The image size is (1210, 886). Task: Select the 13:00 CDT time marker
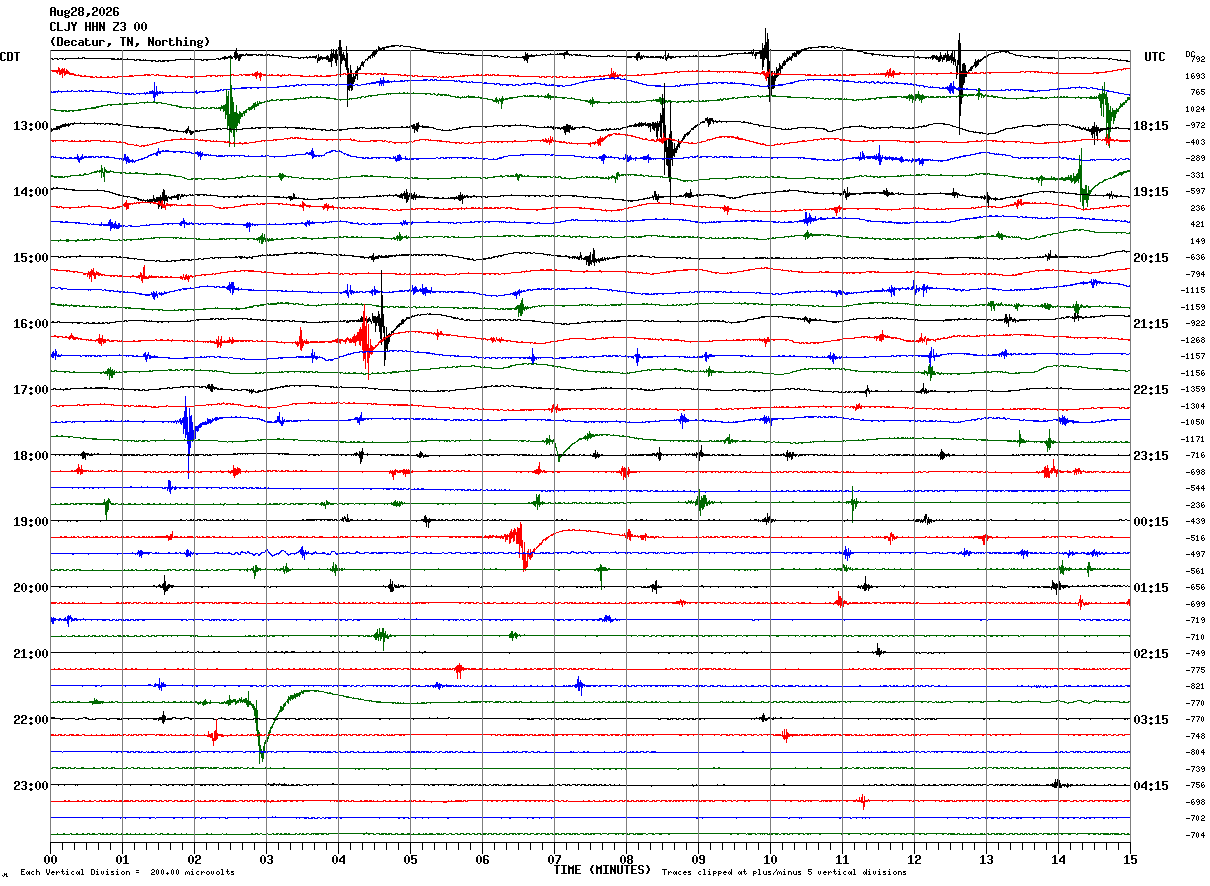[30, 126]
